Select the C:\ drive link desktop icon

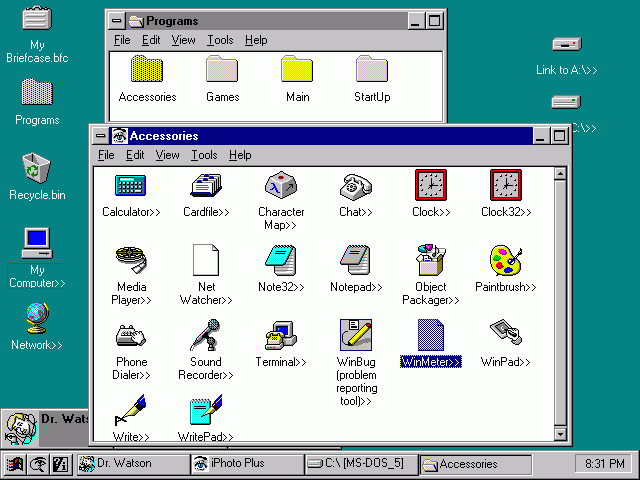point(566,102)
